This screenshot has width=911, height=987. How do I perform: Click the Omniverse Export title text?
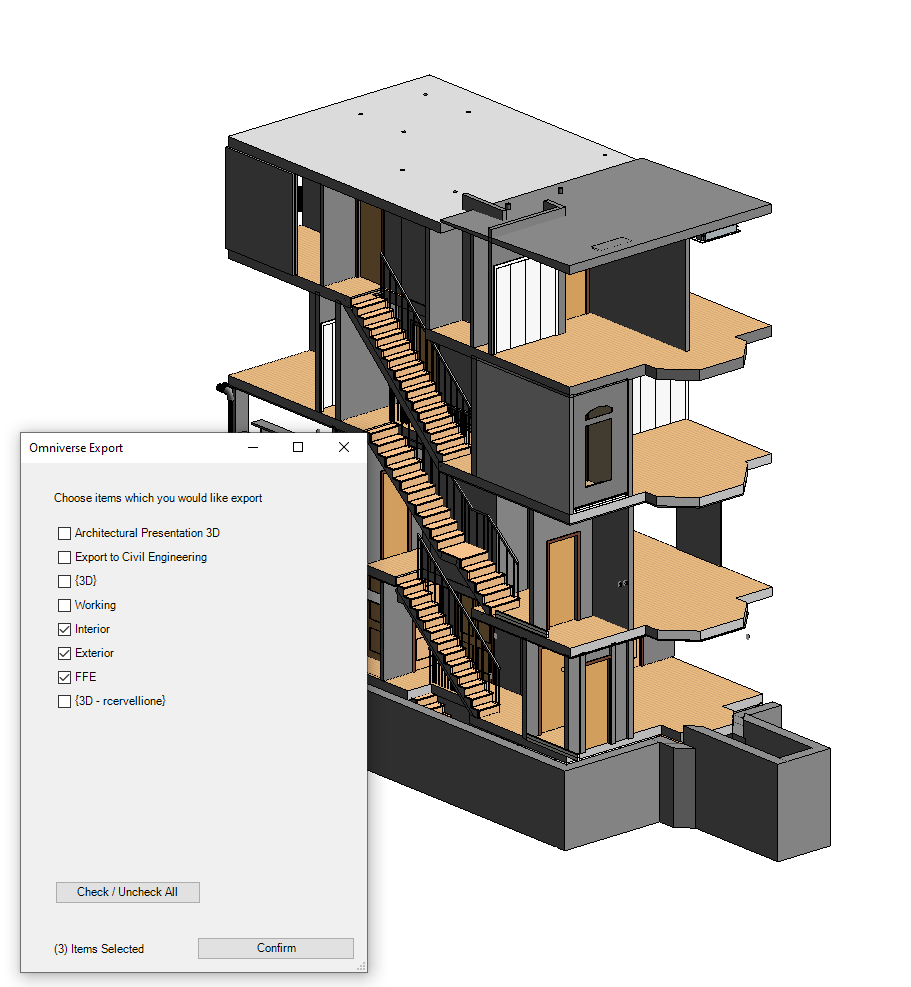tap(76, 448)
